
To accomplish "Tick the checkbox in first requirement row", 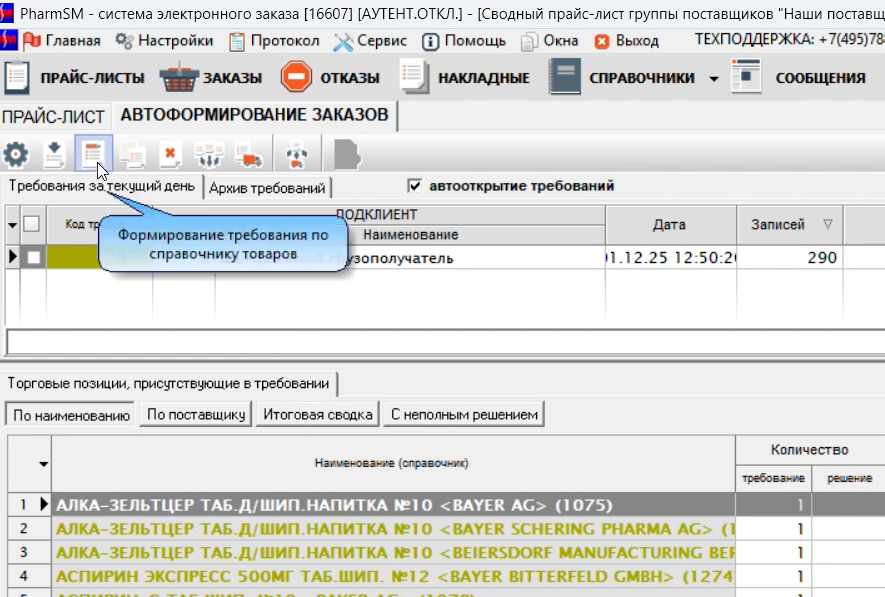I will (33, 258).
